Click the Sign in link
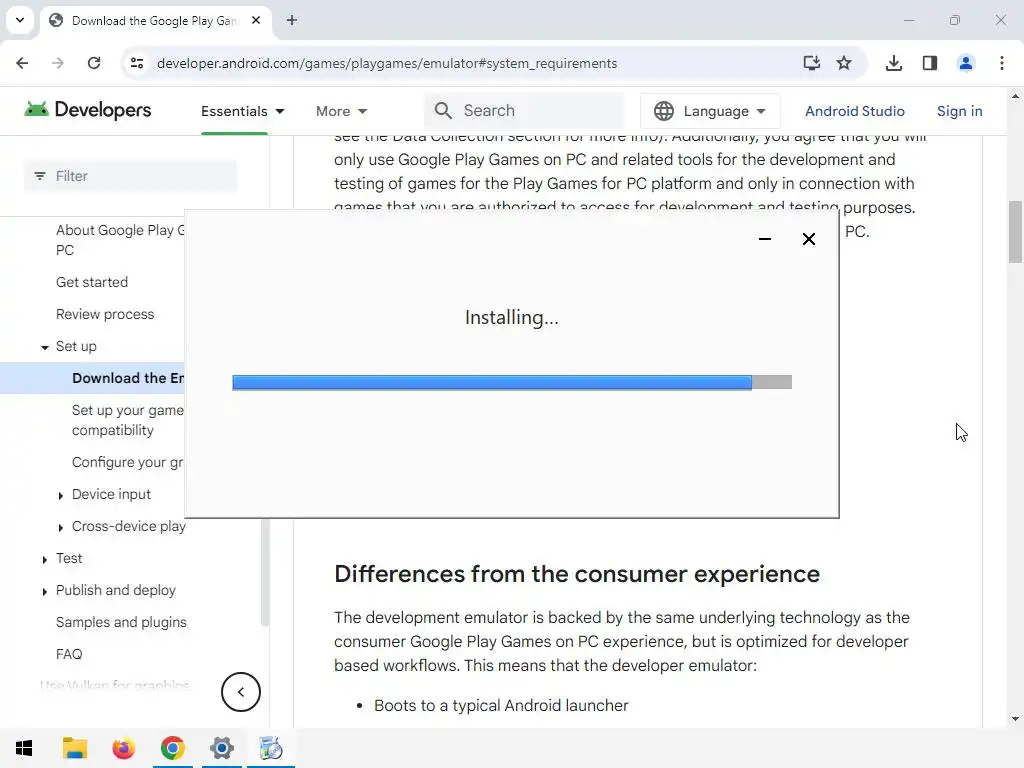Screen dimensions: 1024x768 click(959, 111)
